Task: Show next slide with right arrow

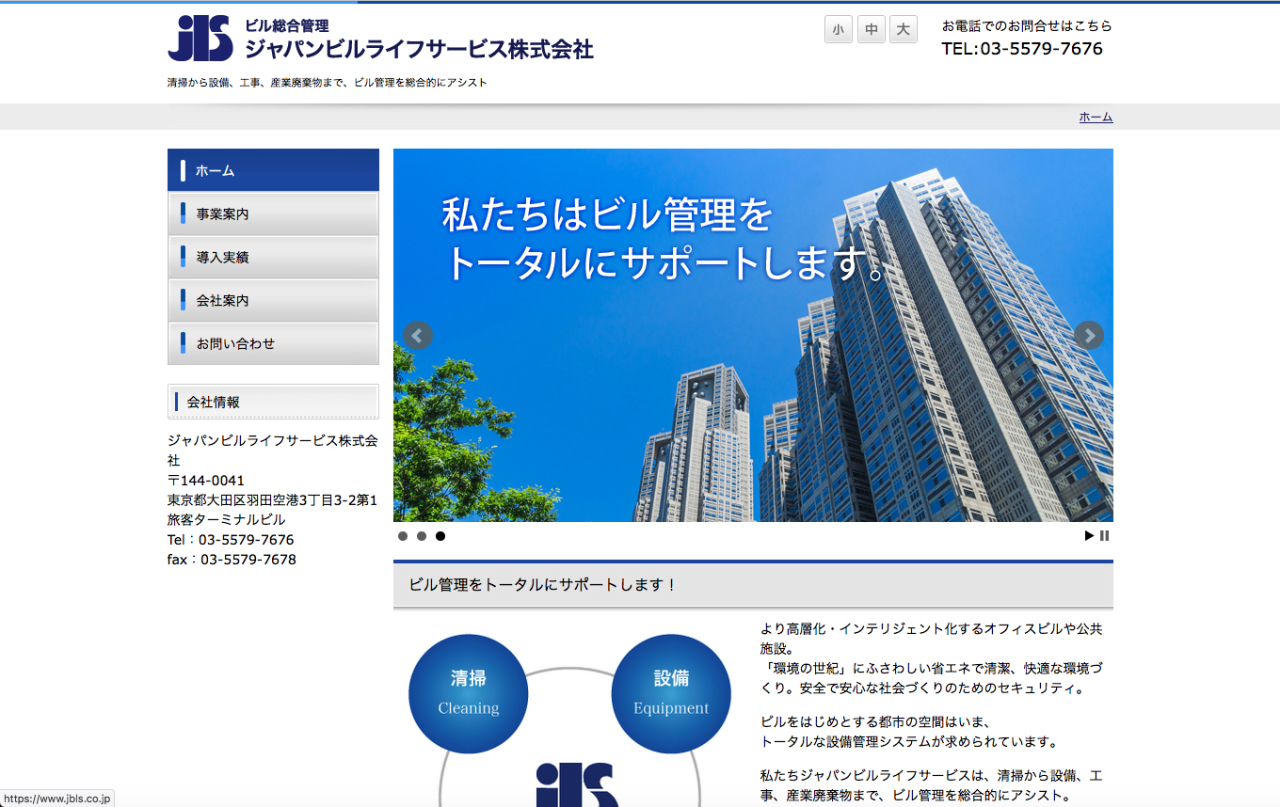Action: pos(1089,335)
